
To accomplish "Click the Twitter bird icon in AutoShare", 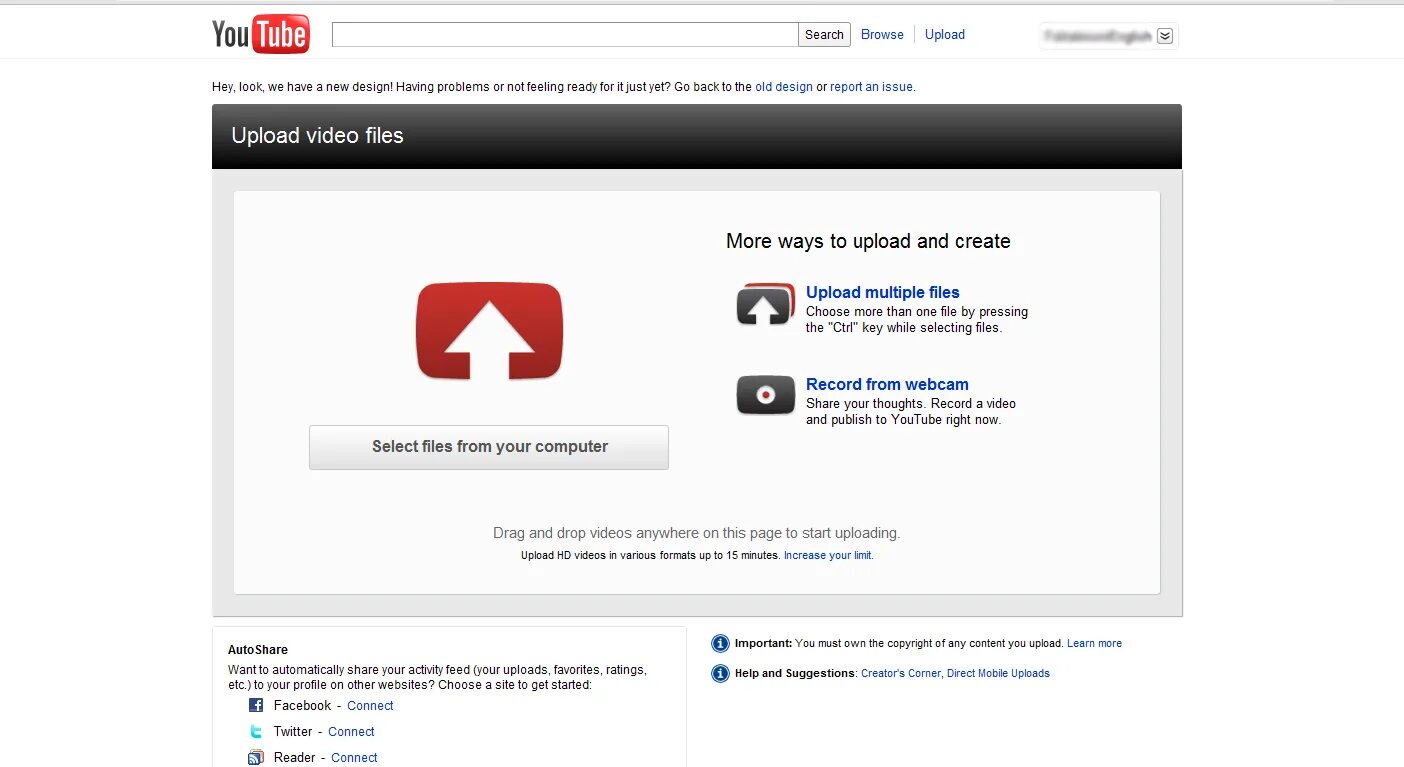I will pos(256,731).
